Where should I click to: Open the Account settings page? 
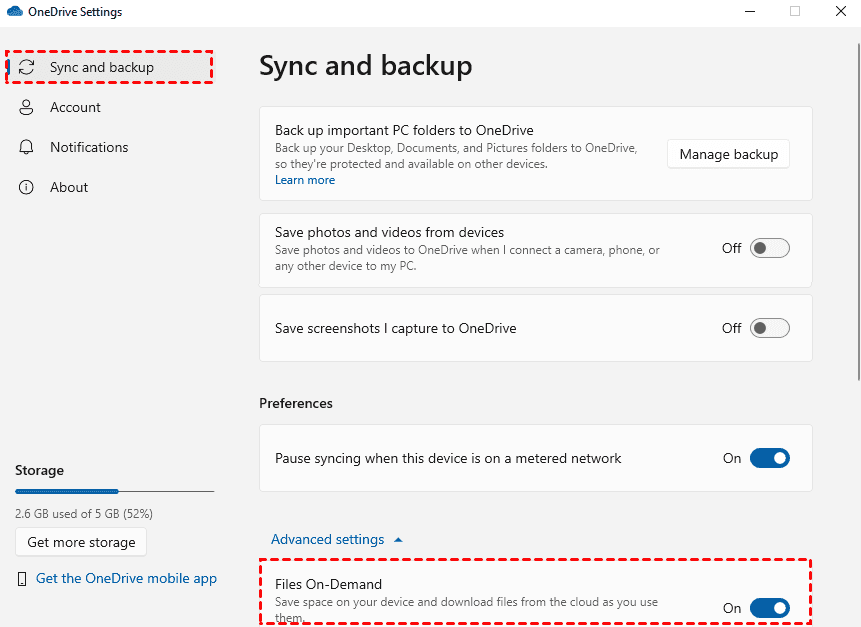[x=75, y=107]
